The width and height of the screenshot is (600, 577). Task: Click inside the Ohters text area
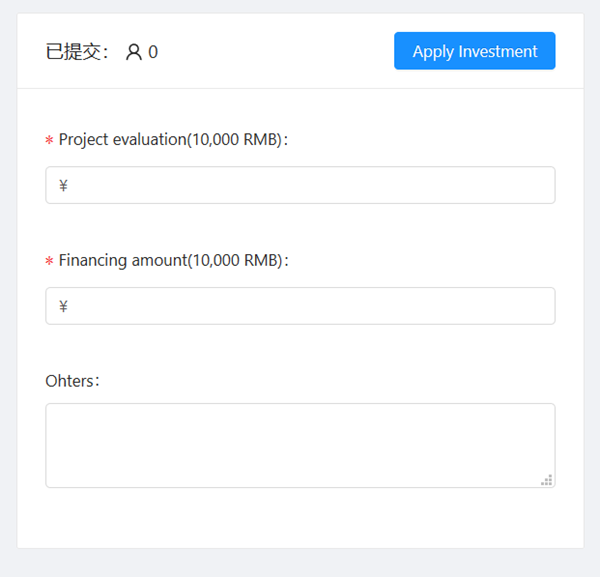click(300, 445)
